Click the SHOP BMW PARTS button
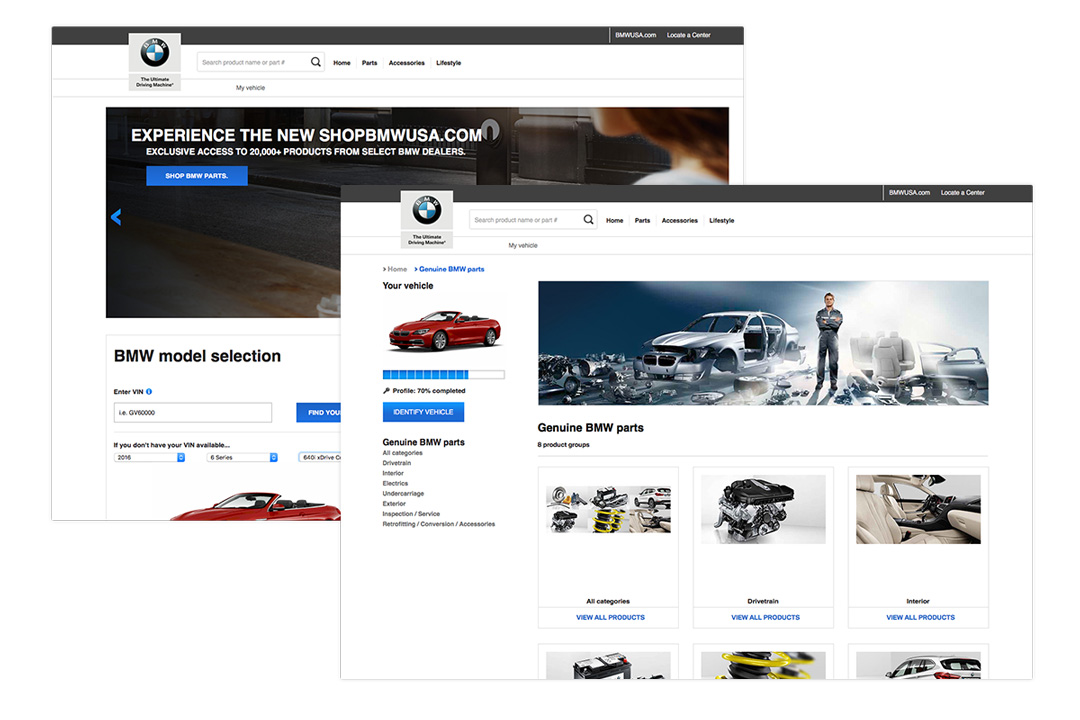The height and width of the screenshot is (720, 1080). [x=196, y=176]
